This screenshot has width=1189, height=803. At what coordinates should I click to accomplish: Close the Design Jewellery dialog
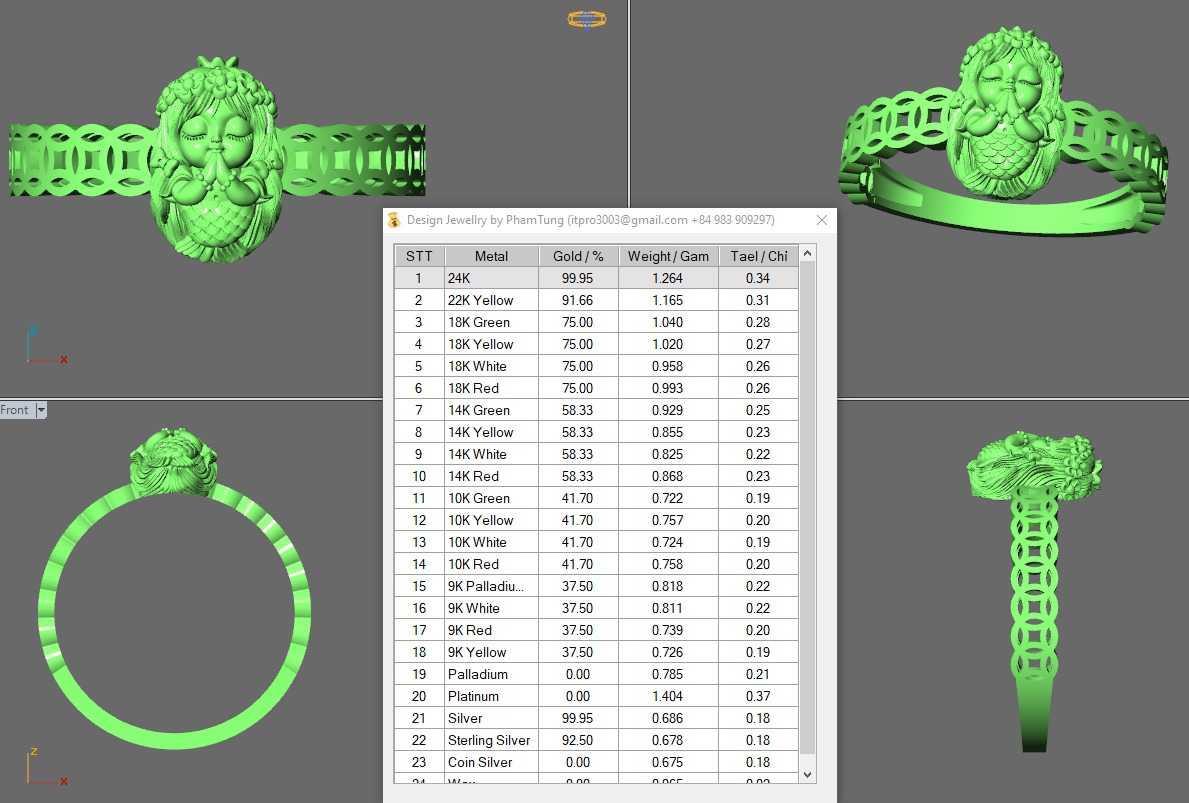click(822, 220)
